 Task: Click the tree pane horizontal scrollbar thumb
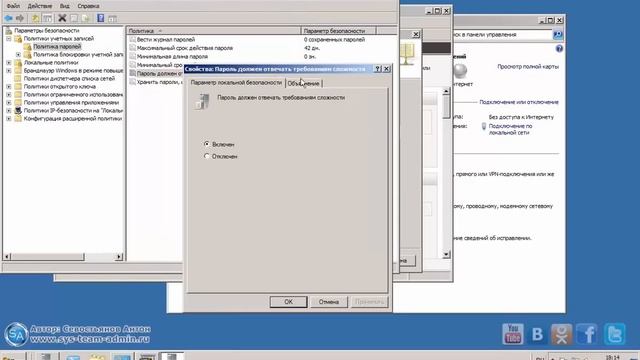(47, 257)
